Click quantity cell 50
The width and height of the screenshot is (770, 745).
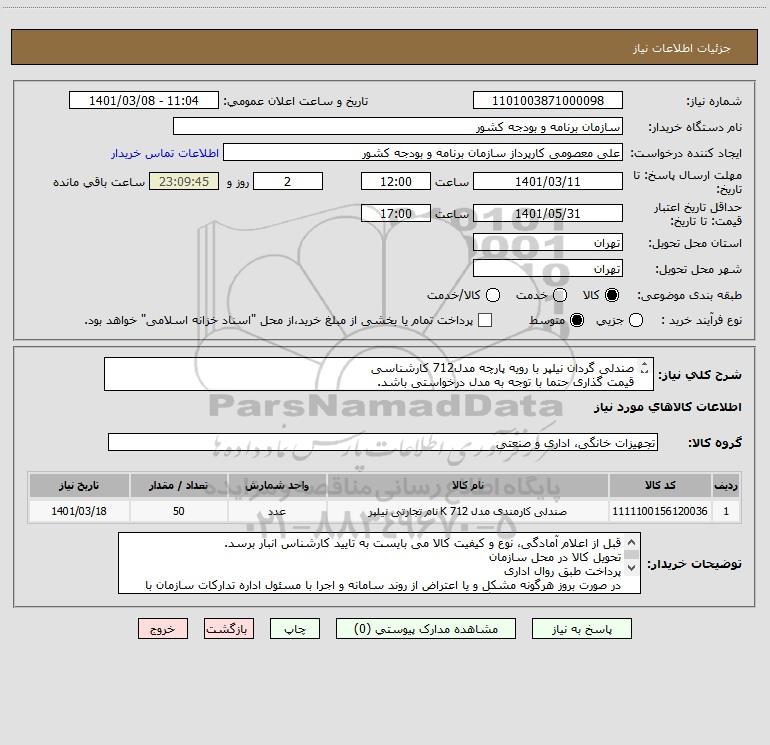(178, 511)
